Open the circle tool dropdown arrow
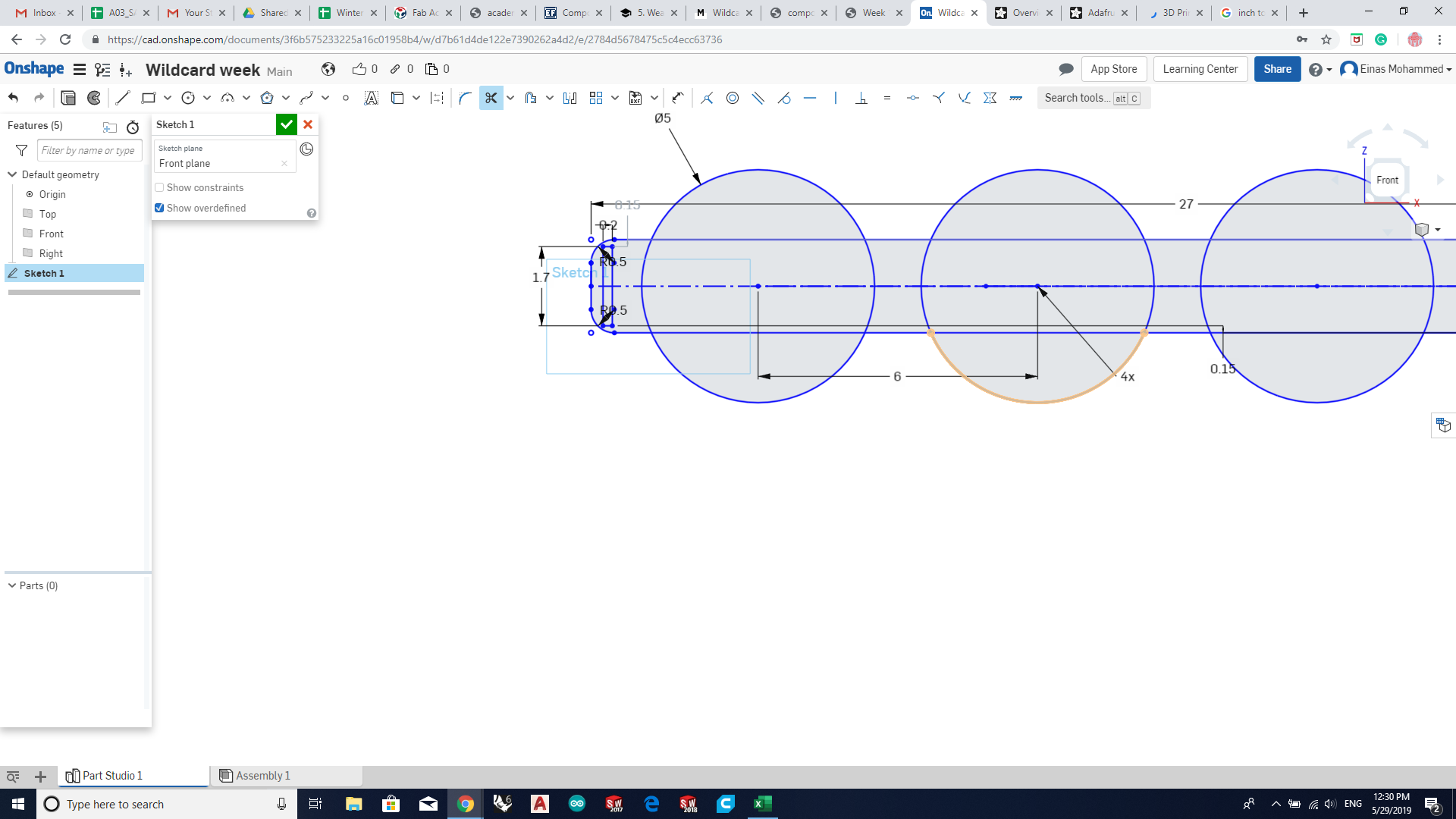This screenshot has width=1456, height=819. 207,98
